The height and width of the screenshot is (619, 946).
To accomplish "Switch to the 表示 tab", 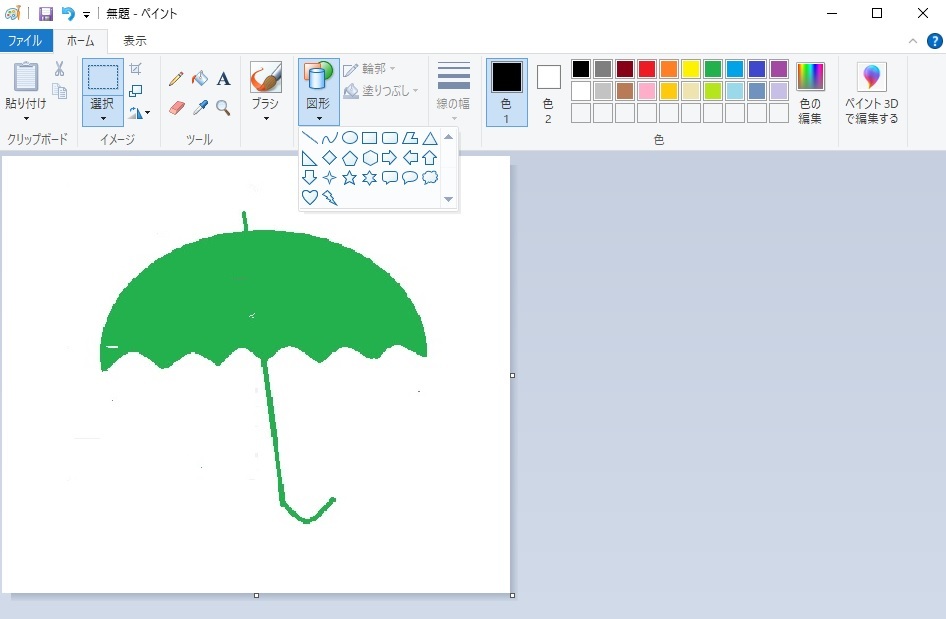I will pos(135,41).
